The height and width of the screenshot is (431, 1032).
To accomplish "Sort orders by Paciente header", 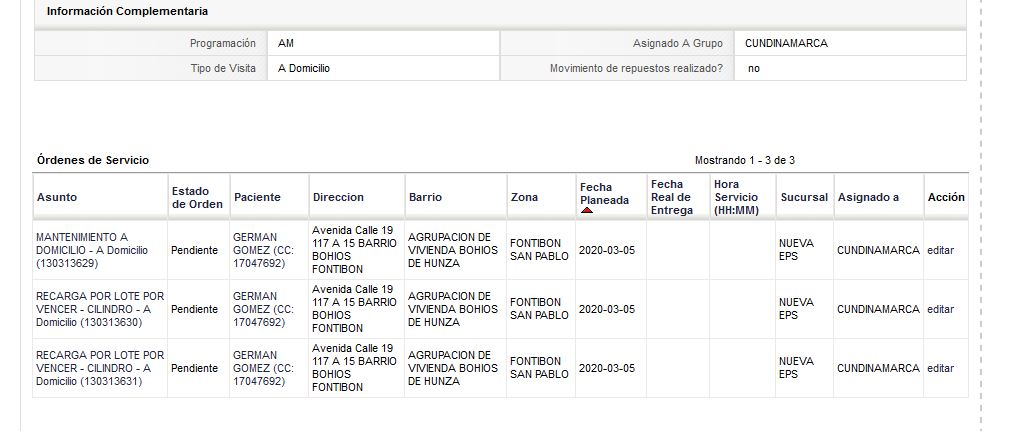I will pyautogui.click(x=257, y=197).
